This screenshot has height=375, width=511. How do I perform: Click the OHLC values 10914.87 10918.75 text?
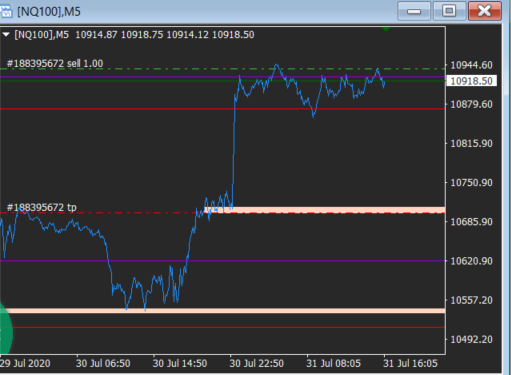119,35
